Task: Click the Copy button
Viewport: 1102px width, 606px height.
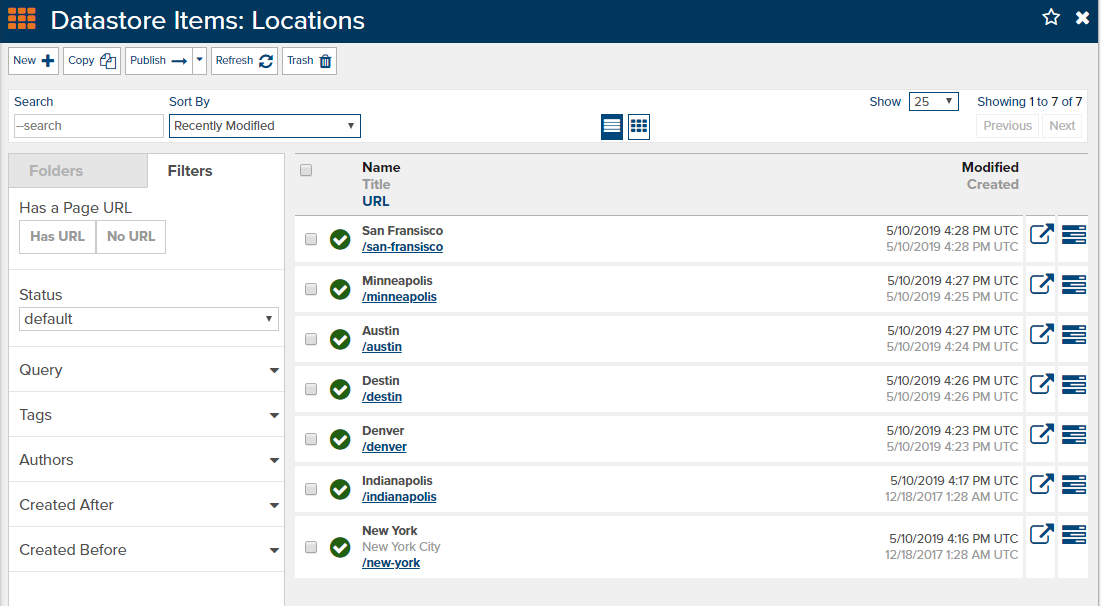Action: (92, 60)
